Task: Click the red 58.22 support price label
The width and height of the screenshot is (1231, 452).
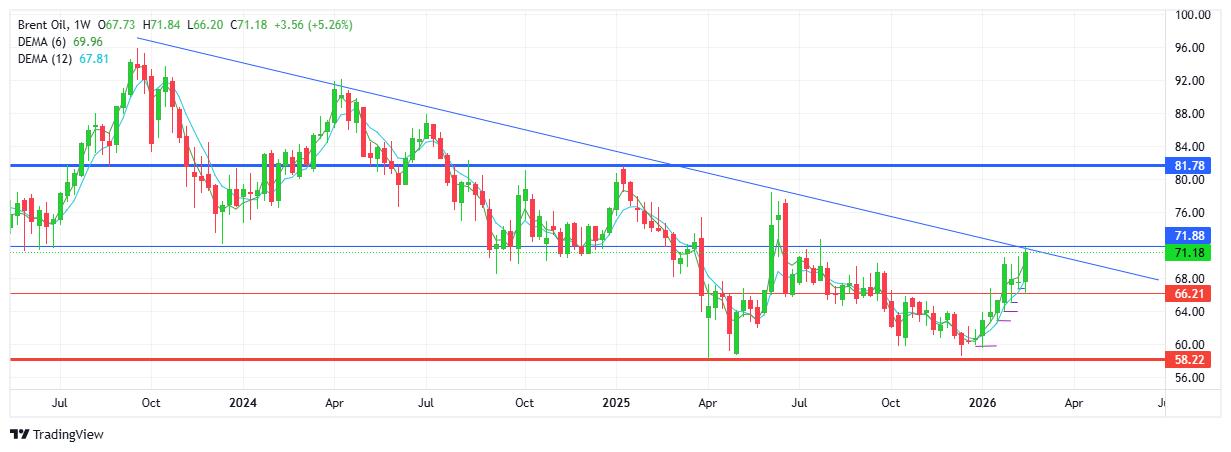Action: point(1187,359)
